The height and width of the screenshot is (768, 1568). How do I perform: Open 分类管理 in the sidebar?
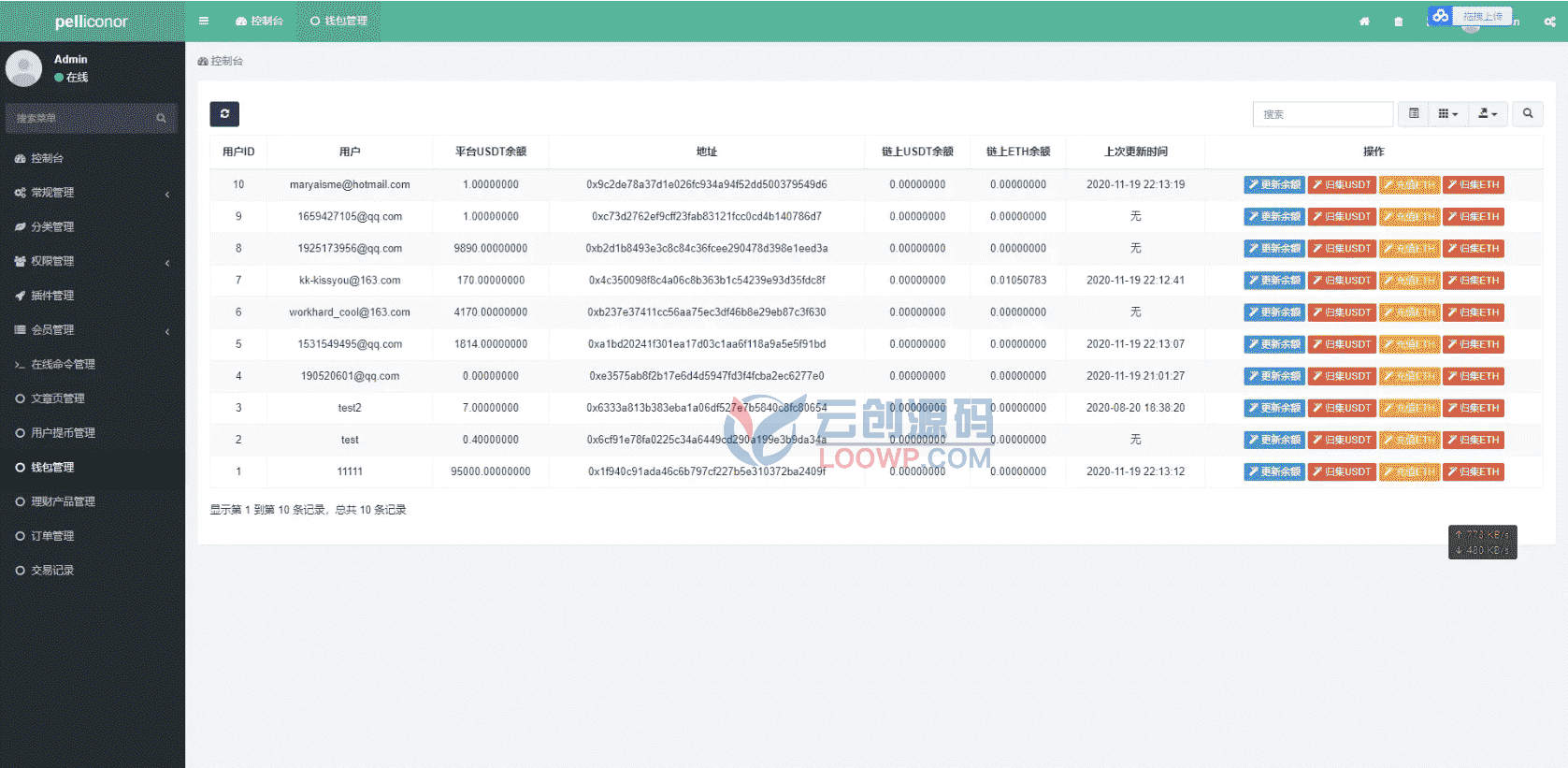pos(92,226)
